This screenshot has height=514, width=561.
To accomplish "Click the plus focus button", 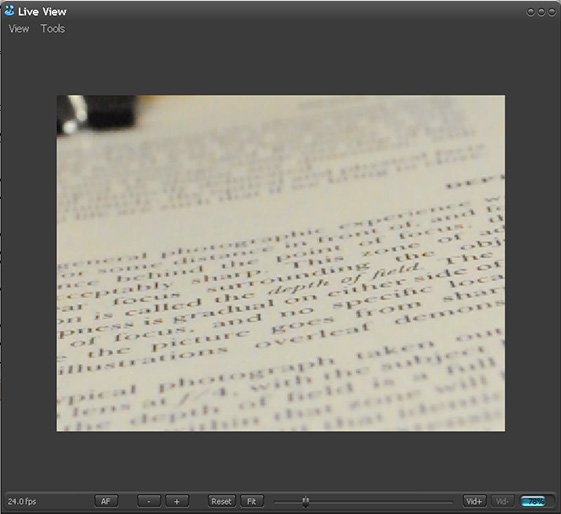I will tap(177, 501).
